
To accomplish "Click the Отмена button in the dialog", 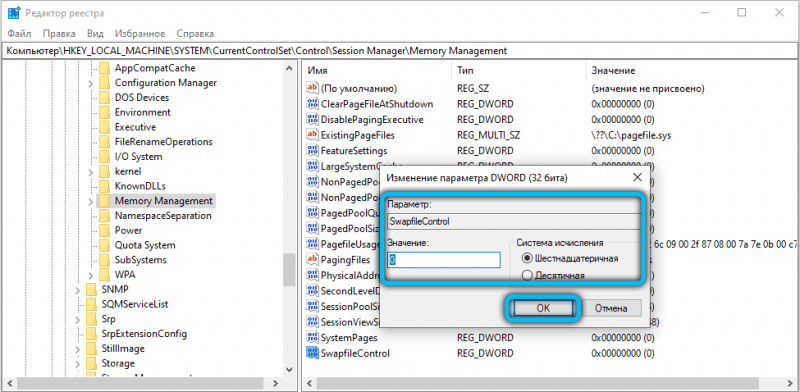I will pos(610,308).
